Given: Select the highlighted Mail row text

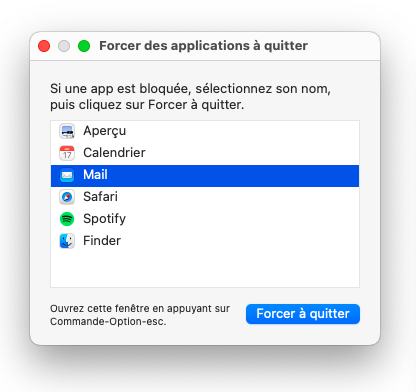Looking at the screenshot, I should coord(95,175).
